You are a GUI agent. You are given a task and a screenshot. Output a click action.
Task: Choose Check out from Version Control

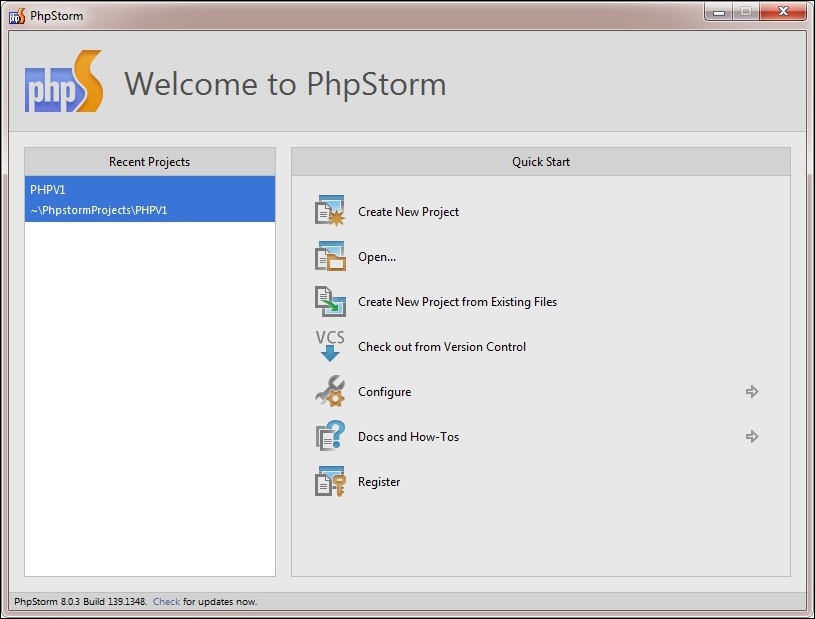442,347
